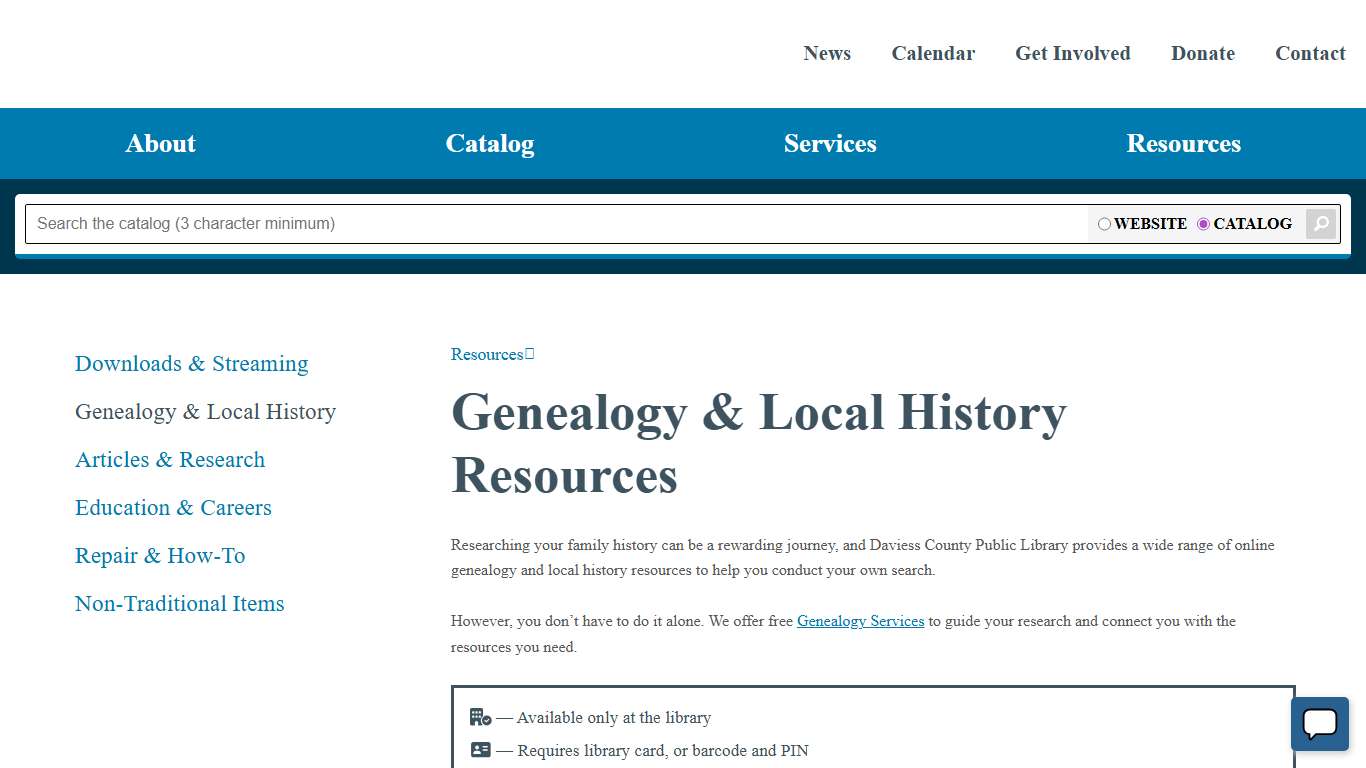Click the library building availability icon
1366x768 pixels.
click(480, 716)
